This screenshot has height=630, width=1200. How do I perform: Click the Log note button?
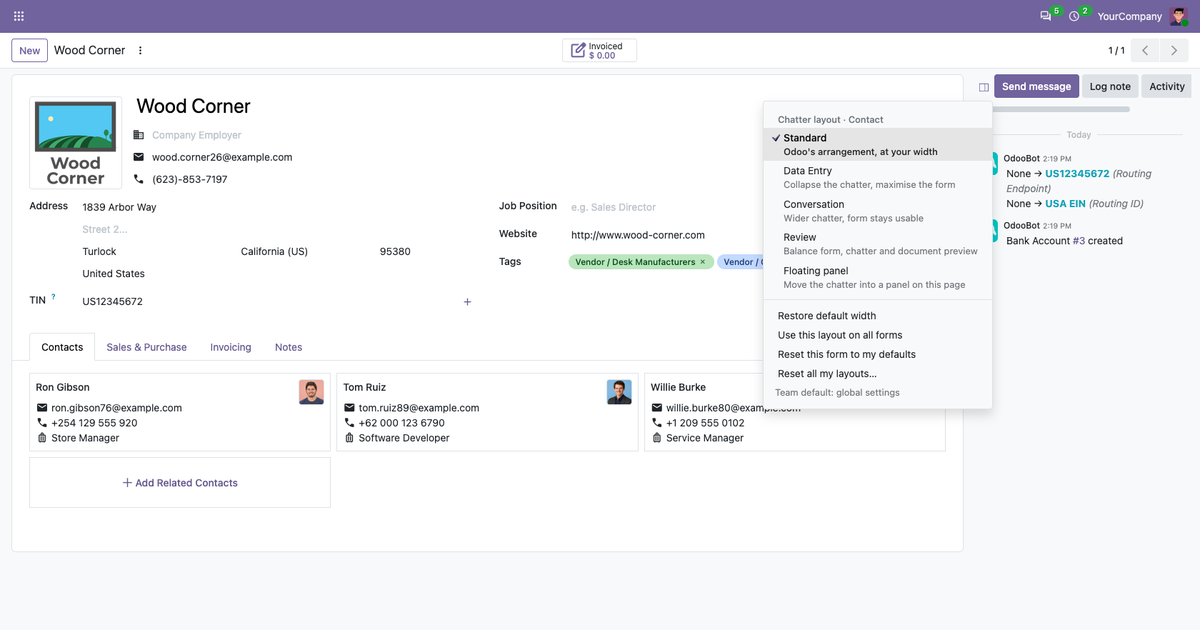click(1110, 87)
